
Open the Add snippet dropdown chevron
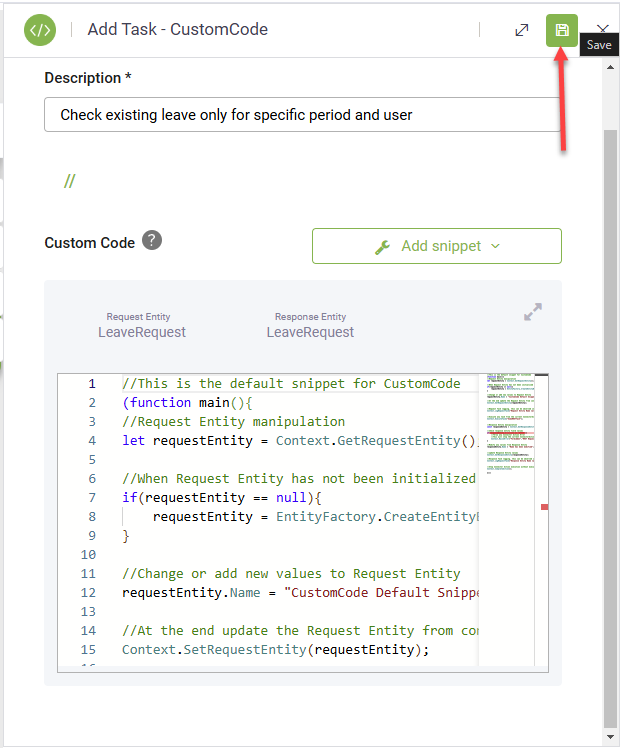[x=496, y=246]
